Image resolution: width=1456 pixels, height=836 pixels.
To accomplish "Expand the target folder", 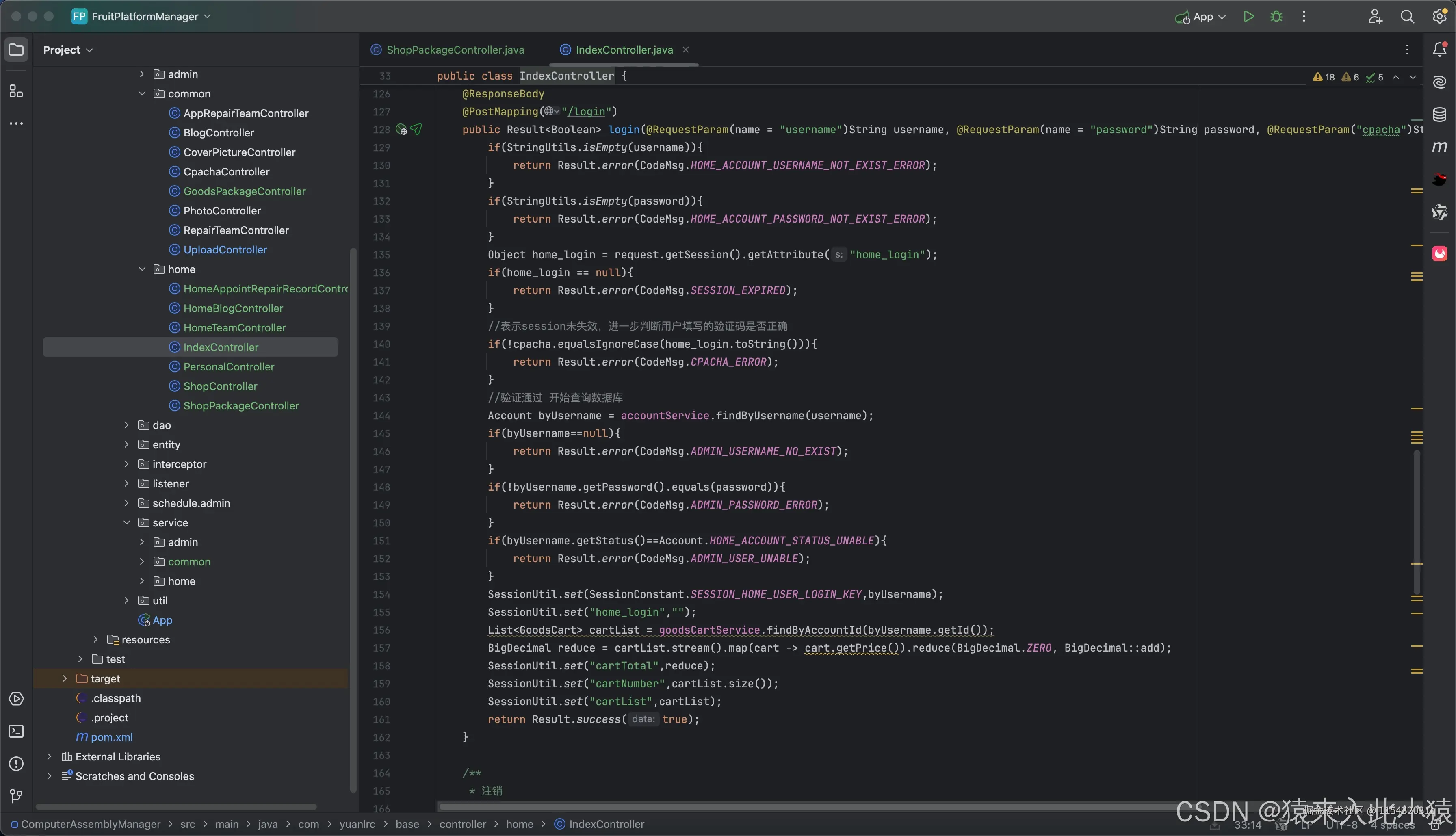I will click(65, 679).
